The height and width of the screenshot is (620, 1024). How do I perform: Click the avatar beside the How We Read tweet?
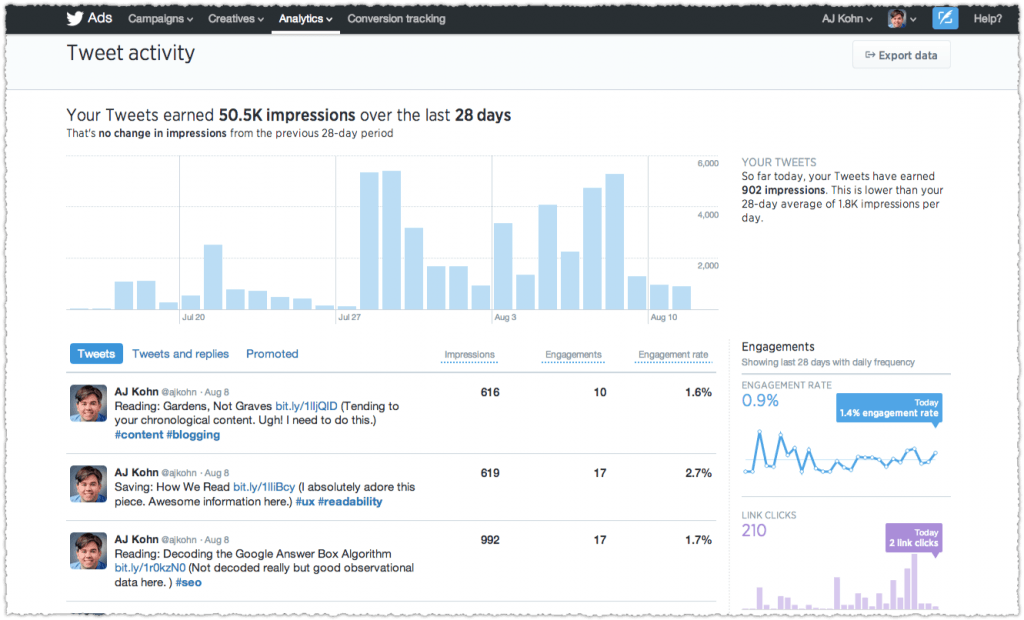coord(88,483)
